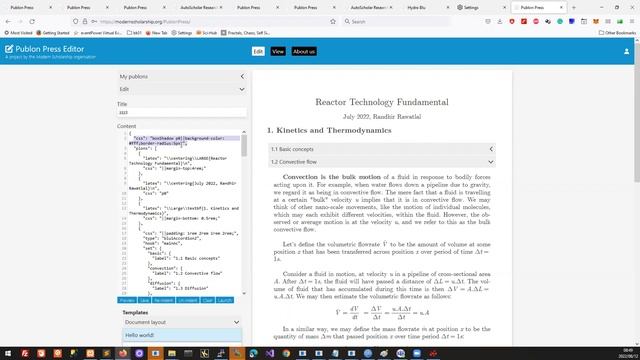Click the Clear button
This screenshot has height=360, width=640.
[x=207, y=300]
